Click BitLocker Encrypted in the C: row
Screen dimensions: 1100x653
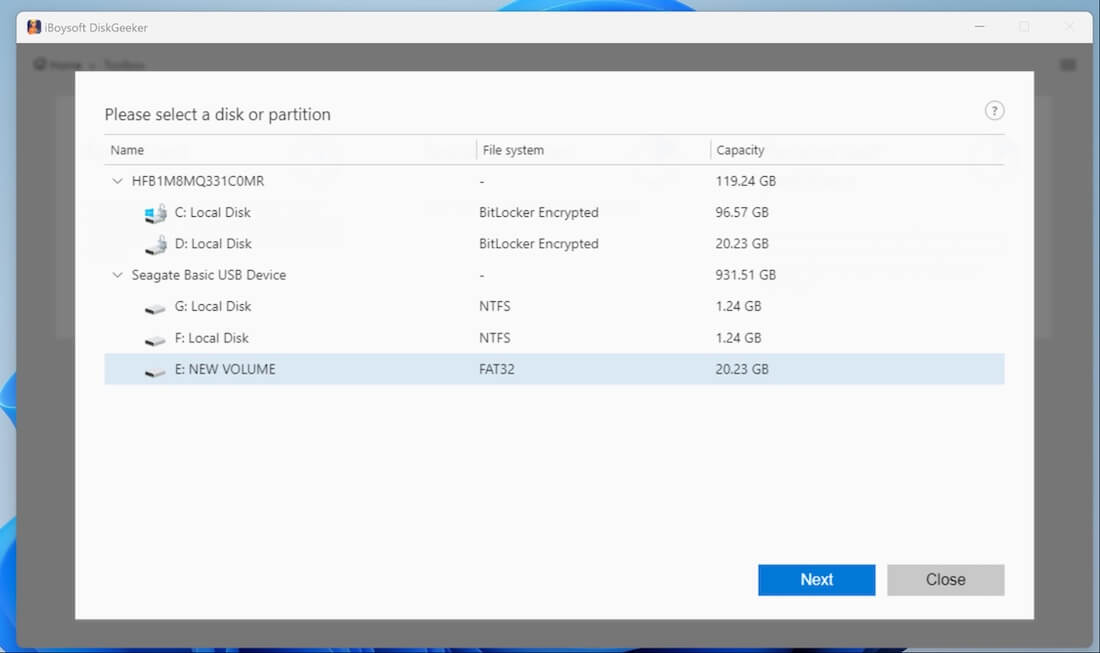point(539,213)
